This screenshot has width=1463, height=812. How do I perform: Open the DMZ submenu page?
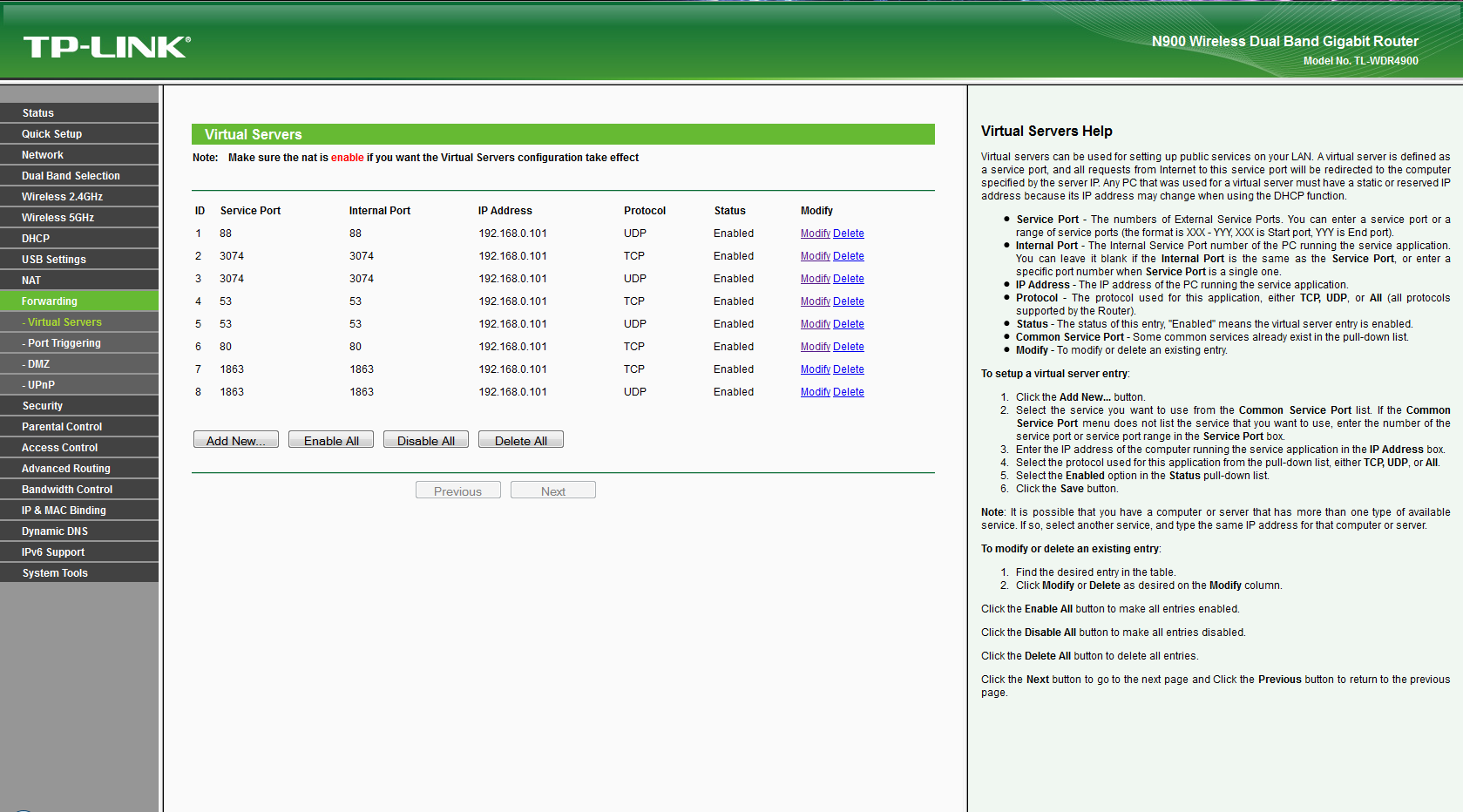coord(79,364)
